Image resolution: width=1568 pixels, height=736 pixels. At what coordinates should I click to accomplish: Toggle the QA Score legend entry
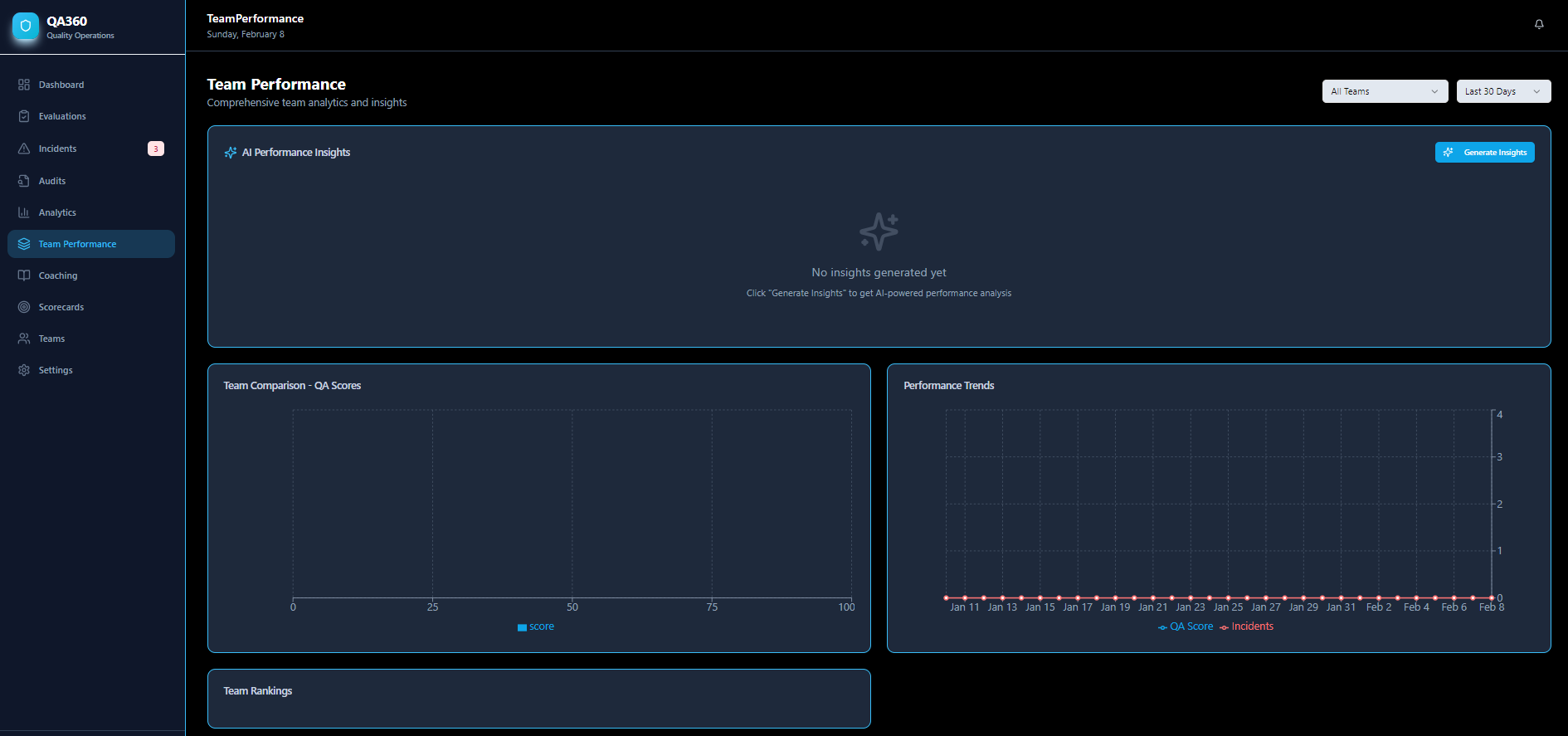1186,626
